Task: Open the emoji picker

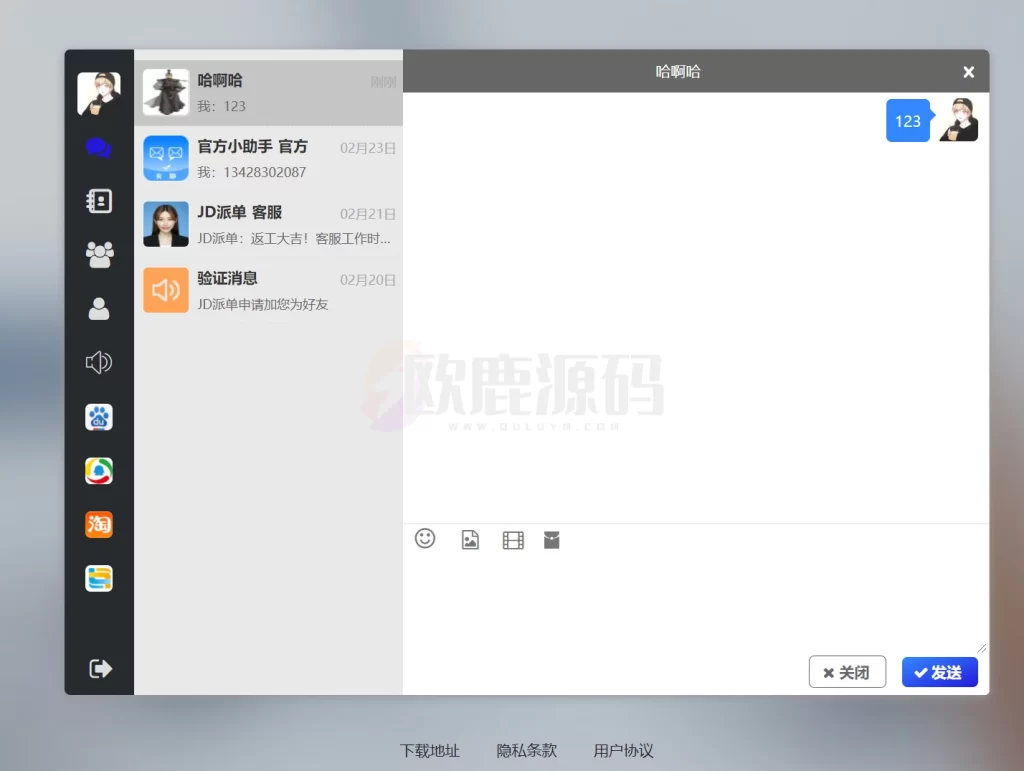Action: click(x=424, y=539)
